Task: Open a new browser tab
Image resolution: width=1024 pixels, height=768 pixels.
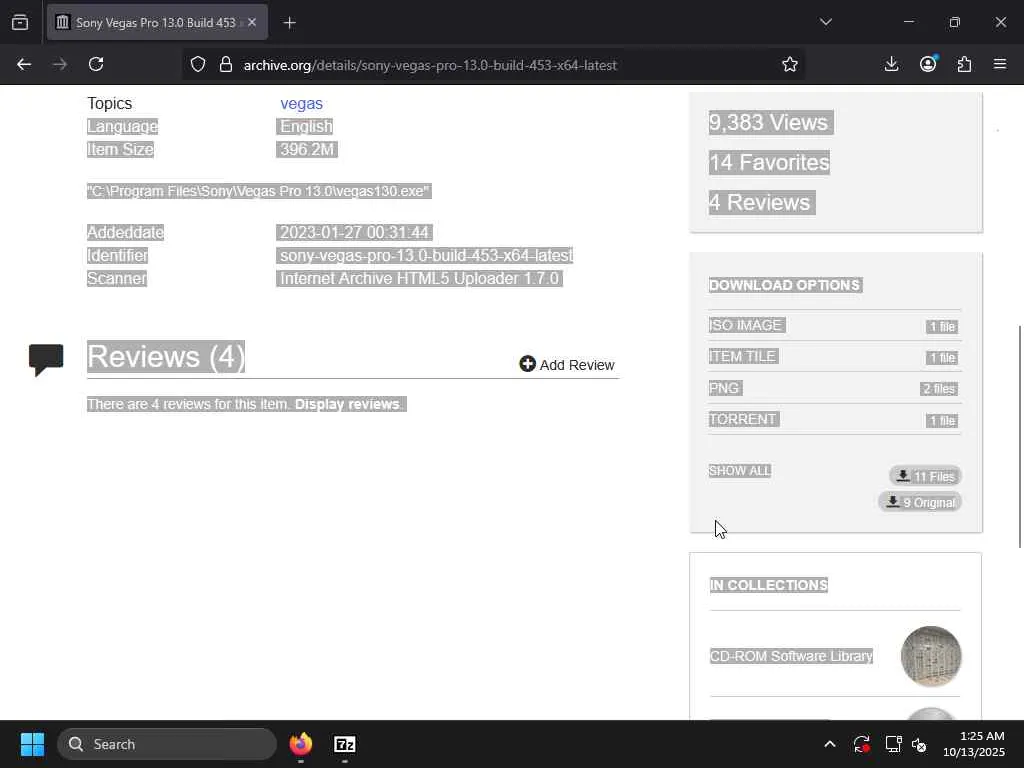Action: pyautogui.click(x=289, y=23)
